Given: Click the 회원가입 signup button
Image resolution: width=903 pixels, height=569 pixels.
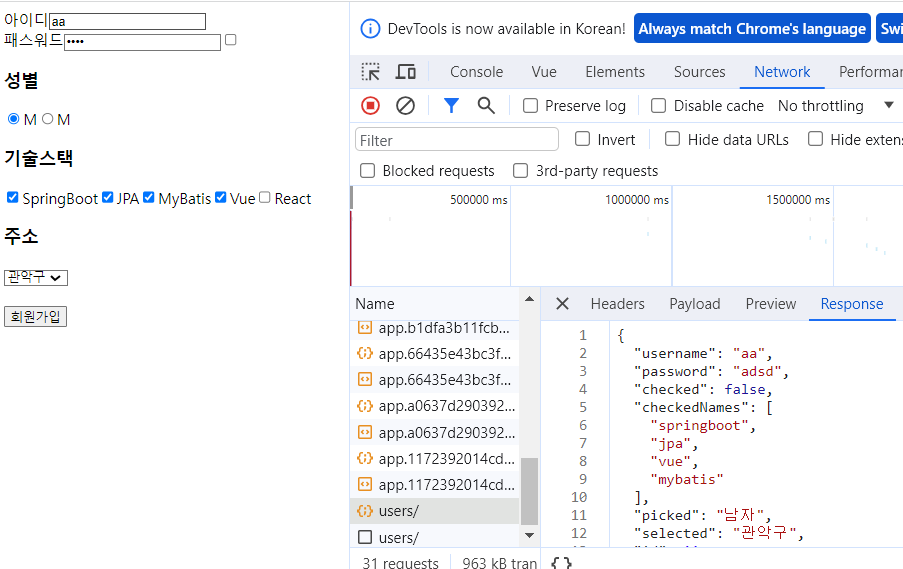Looking at the screenshot, I should coord(35,316).
